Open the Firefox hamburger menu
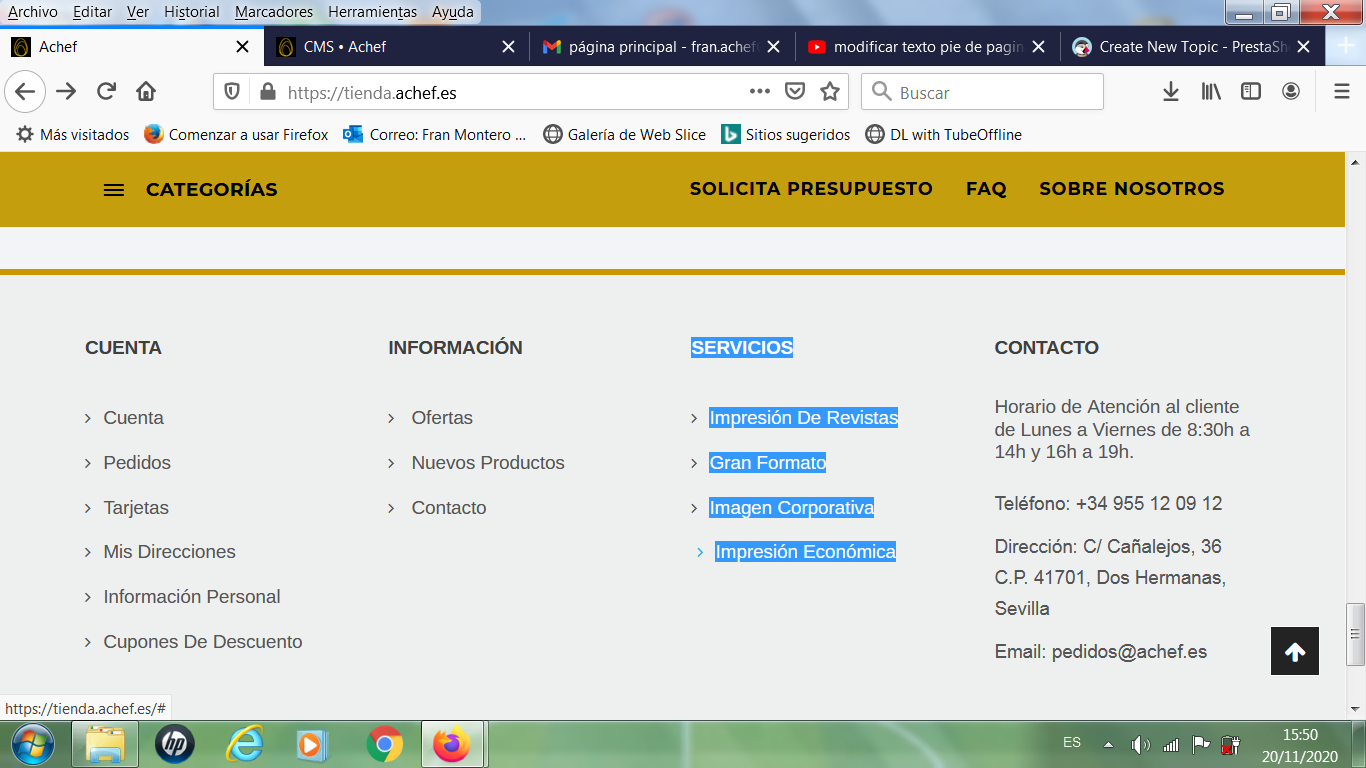Screen dimensions: 1366x768 (x=1342, y=92)
